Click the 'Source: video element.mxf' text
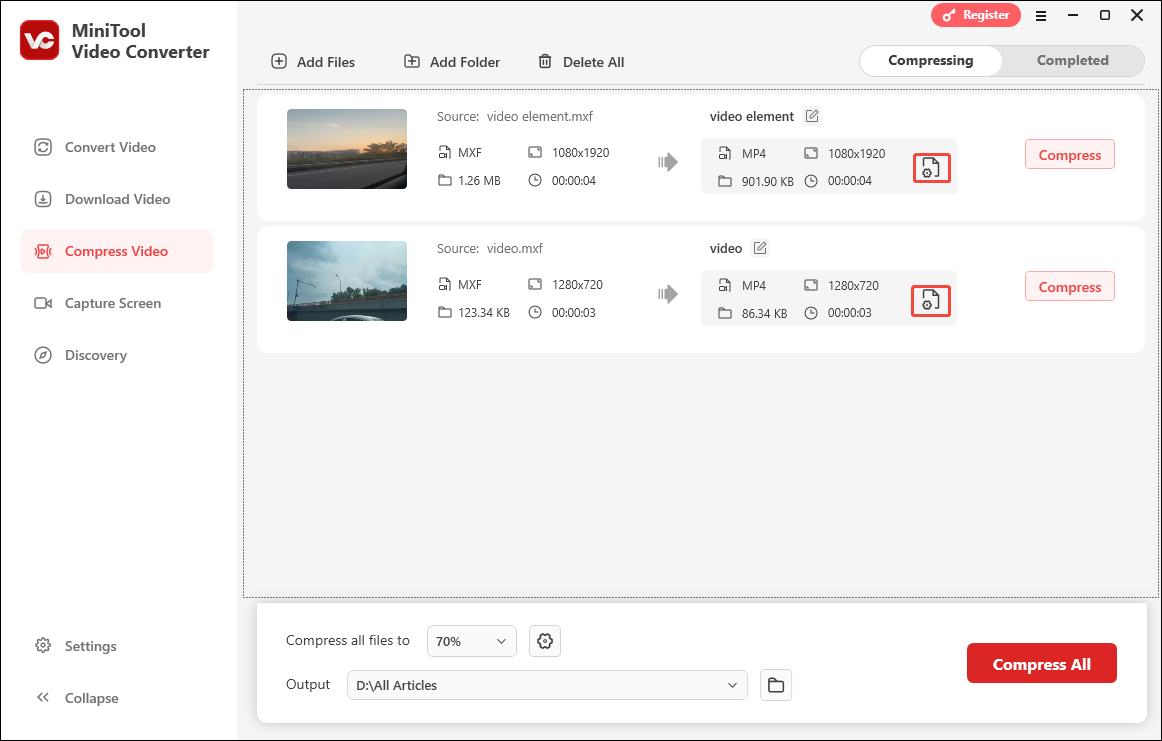This screenshot has width=1162, height=741. (514, 116)
